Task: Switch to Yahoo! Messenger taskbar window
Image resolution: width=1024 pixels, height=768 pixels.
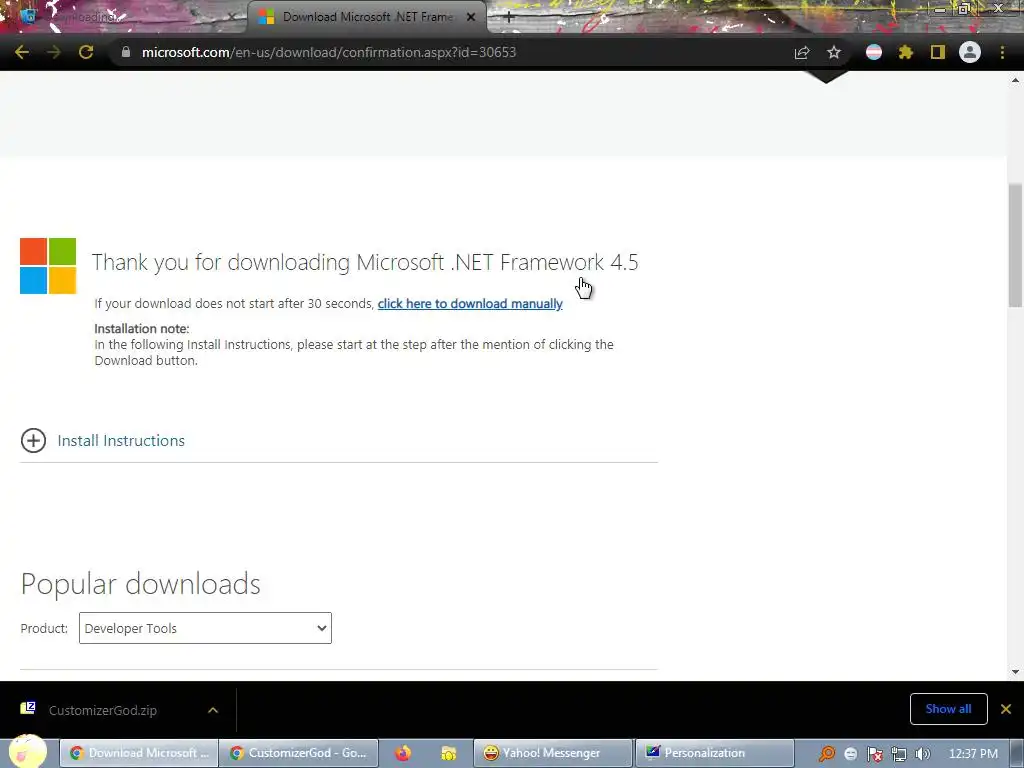Action: [x=552, y=753]
